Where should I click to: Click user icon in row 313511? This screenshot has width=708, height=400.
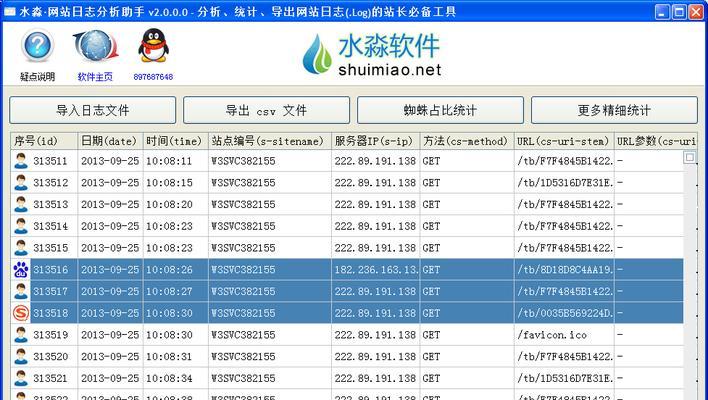click(21, 161)
